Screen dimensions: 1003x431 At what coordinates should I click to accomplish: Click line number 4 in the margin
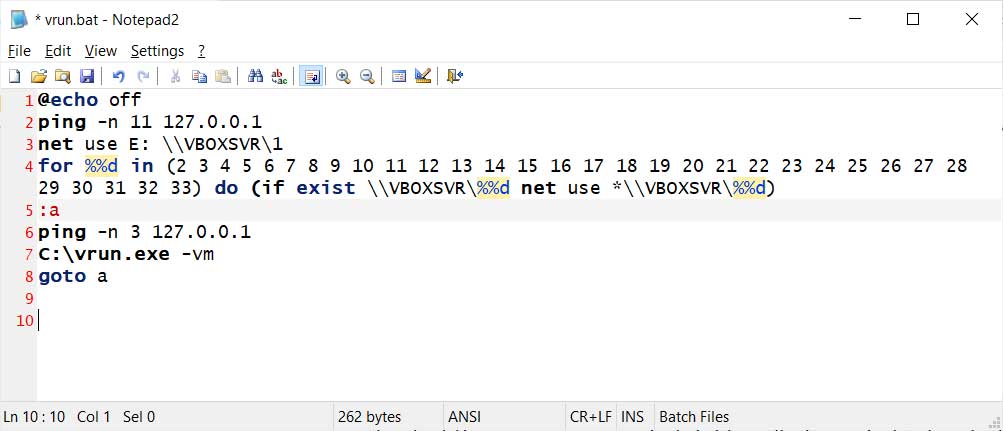point(28,167)
